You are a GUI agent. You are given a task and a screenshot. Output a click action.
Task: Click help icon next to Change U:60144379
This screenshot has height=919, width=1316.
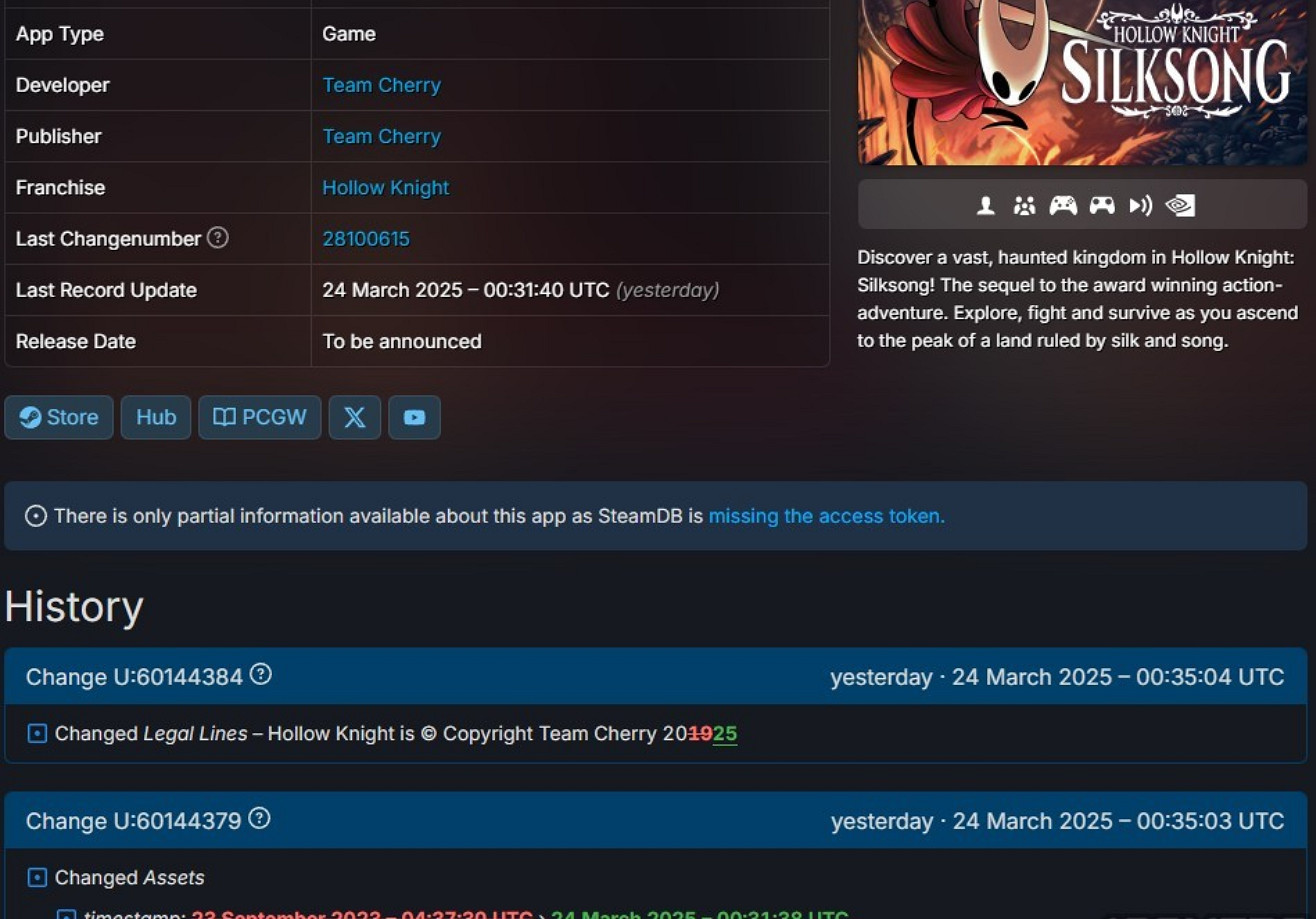pyautogui.click(x=259, y=819)
